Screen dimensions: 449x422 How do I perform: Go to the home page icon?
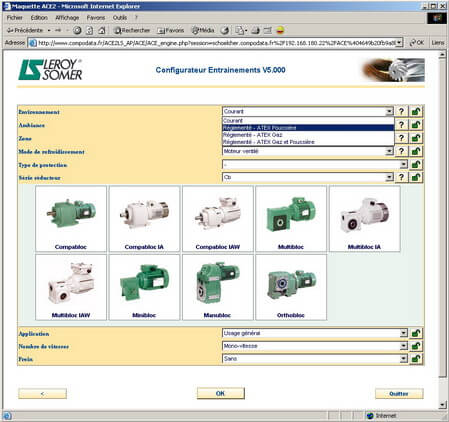pyautogui.click(x=102, y=30)
